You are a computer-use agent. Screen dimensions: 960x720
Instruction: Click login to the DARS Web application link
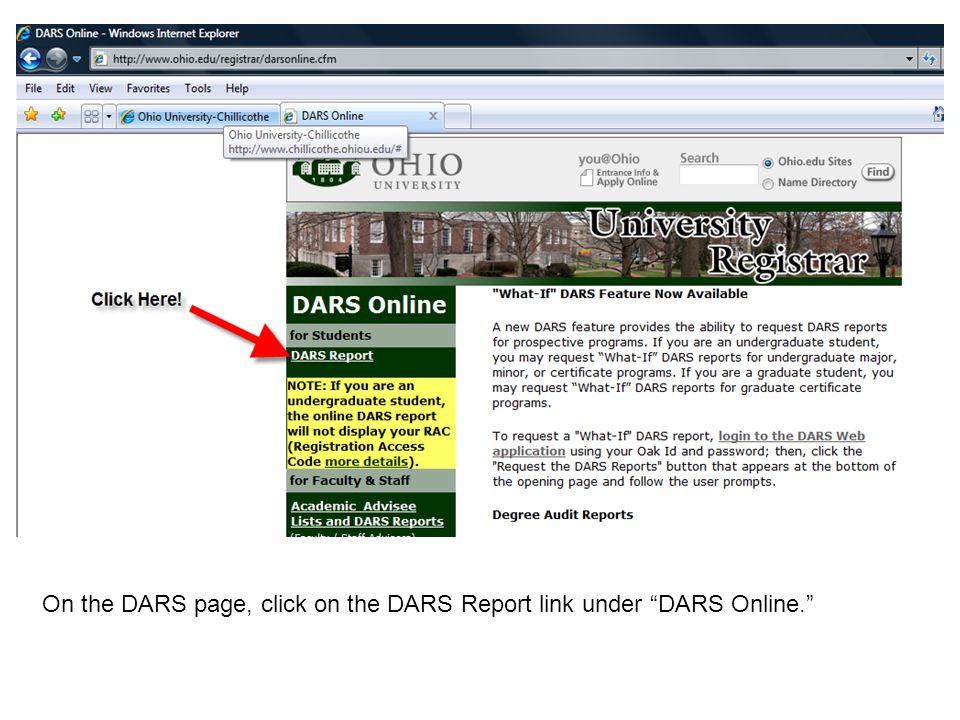pos(678,443)
